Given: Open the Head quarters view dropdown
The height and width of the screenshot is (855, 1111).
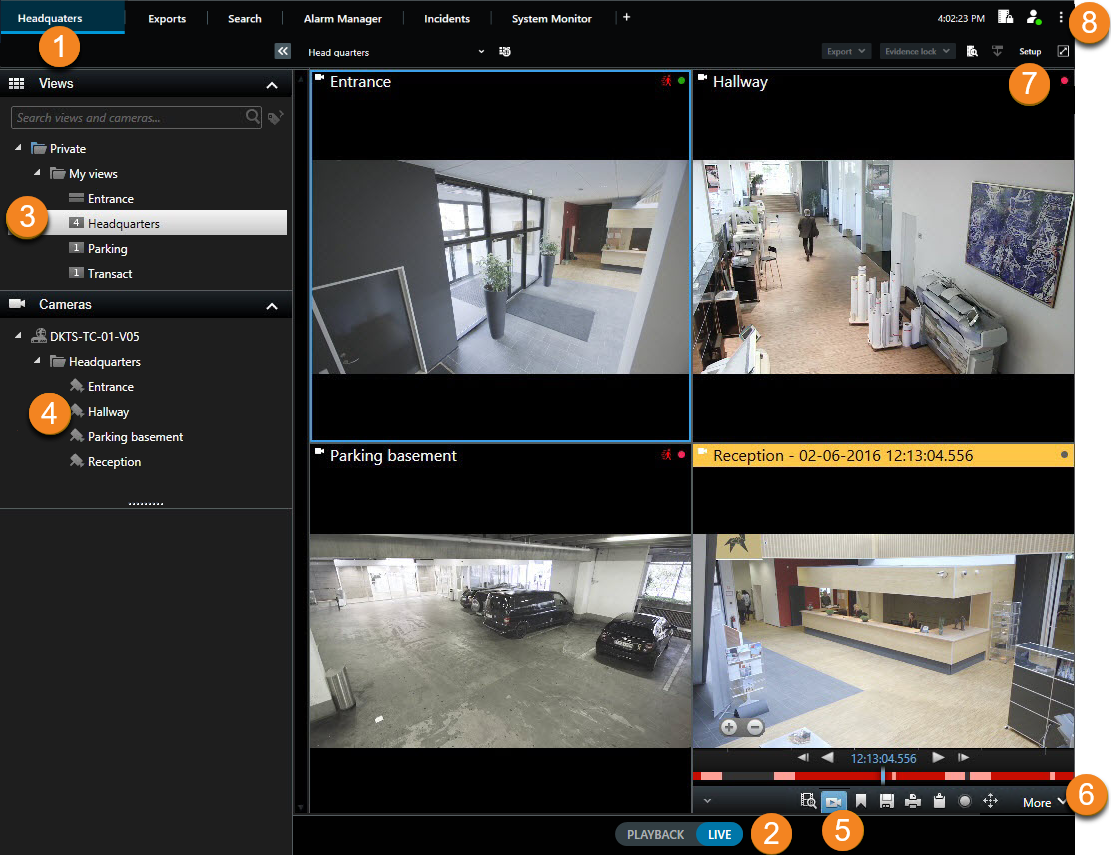Looking at the screenshot, I should [x=481, y=51].
